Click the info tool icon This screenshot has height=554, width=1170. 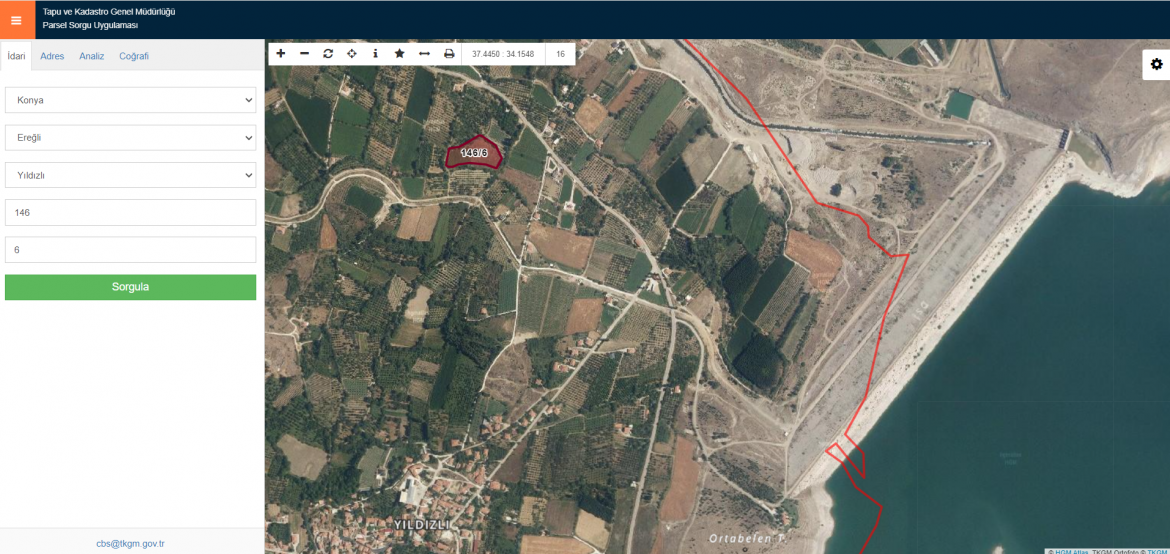[375, 53]
